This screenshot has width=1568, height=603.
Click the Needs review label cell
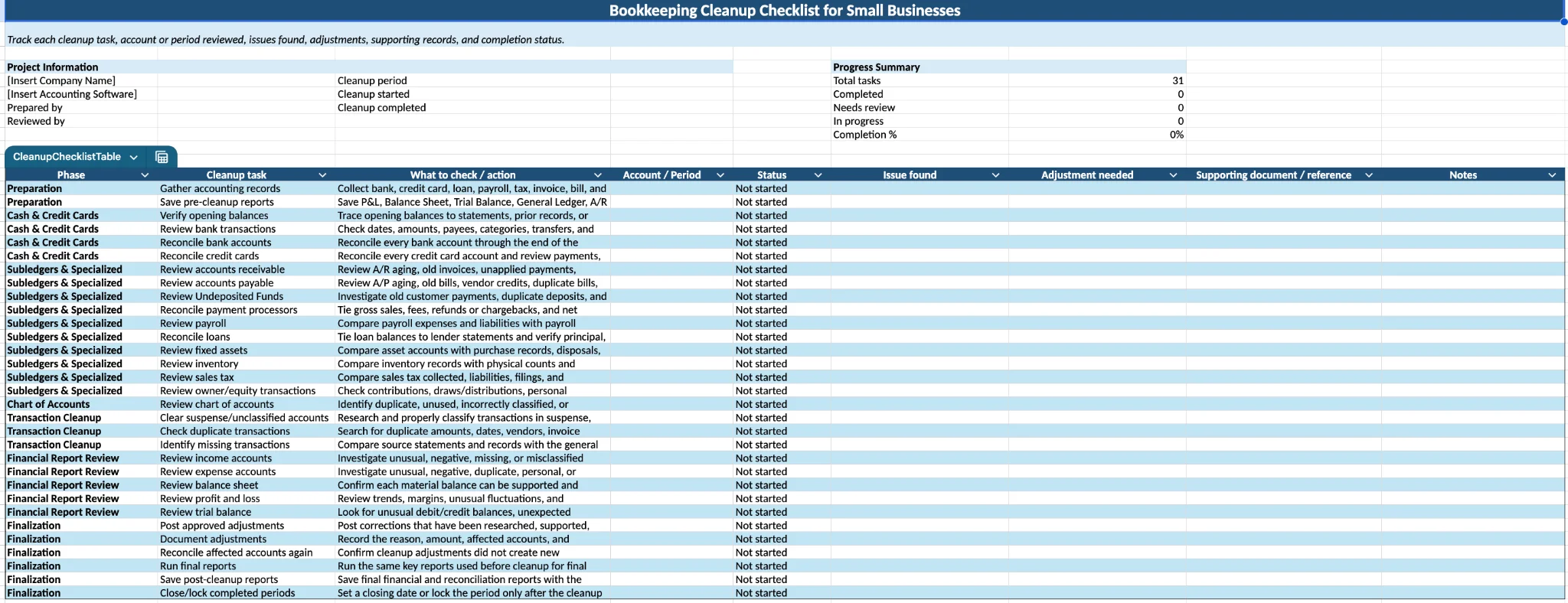[x=920, y=108]
